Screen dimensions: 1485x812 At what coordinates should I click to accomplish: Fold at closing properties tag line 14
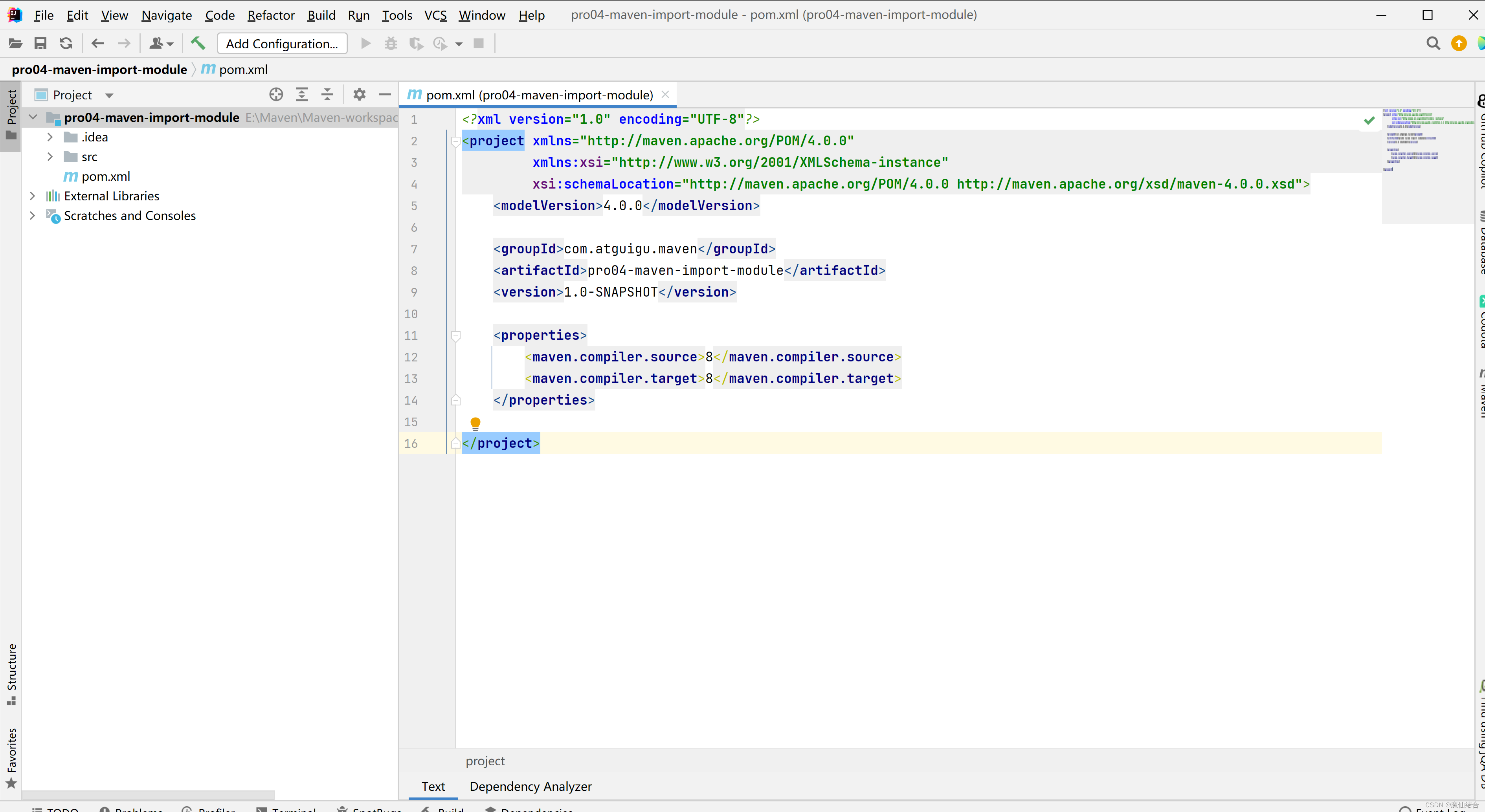coord(455,400)
